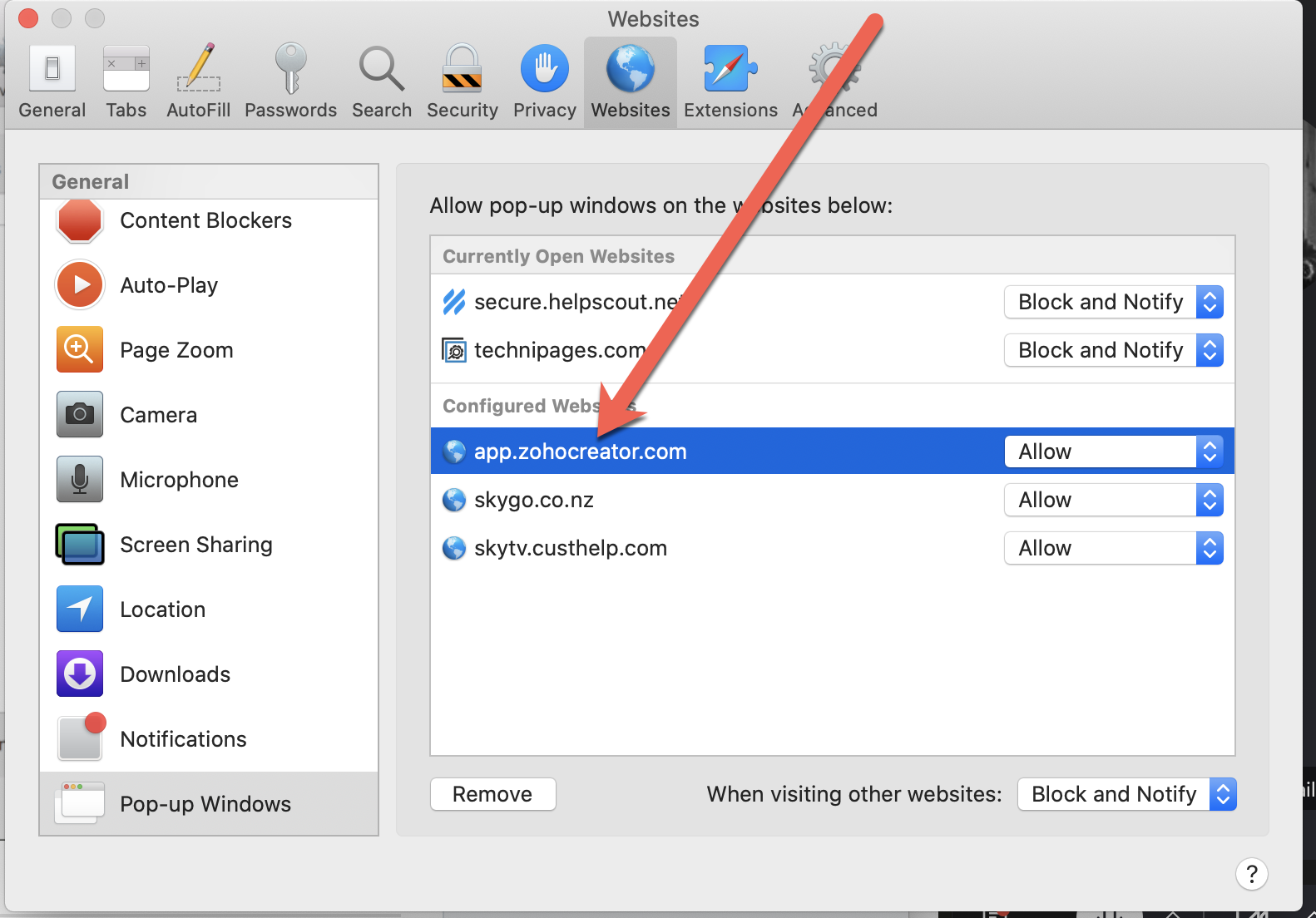Image resolution: width=1316 pixels, height=918 pixels.
Task: Select Auto-Play icon in sidebar
Action: [x=80, y=284]
